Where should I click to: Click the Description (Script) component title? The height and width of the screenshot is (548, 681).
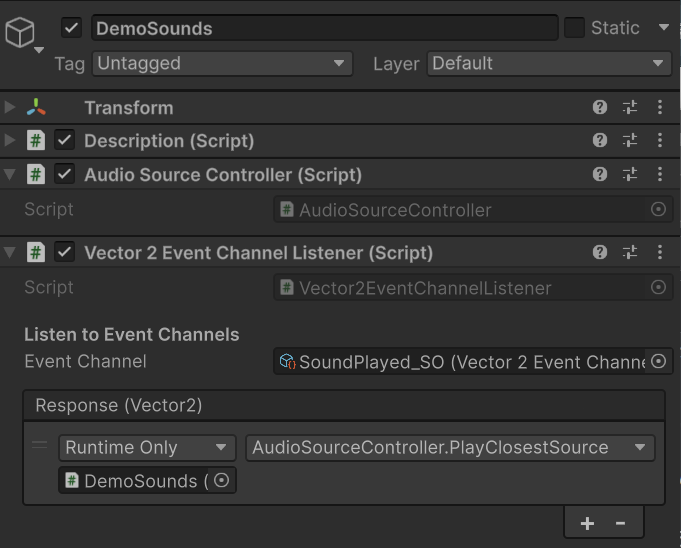coord(169,141)
